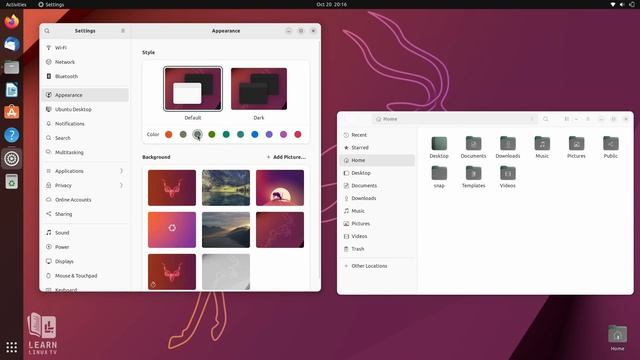Choose the red accent color

298,134
